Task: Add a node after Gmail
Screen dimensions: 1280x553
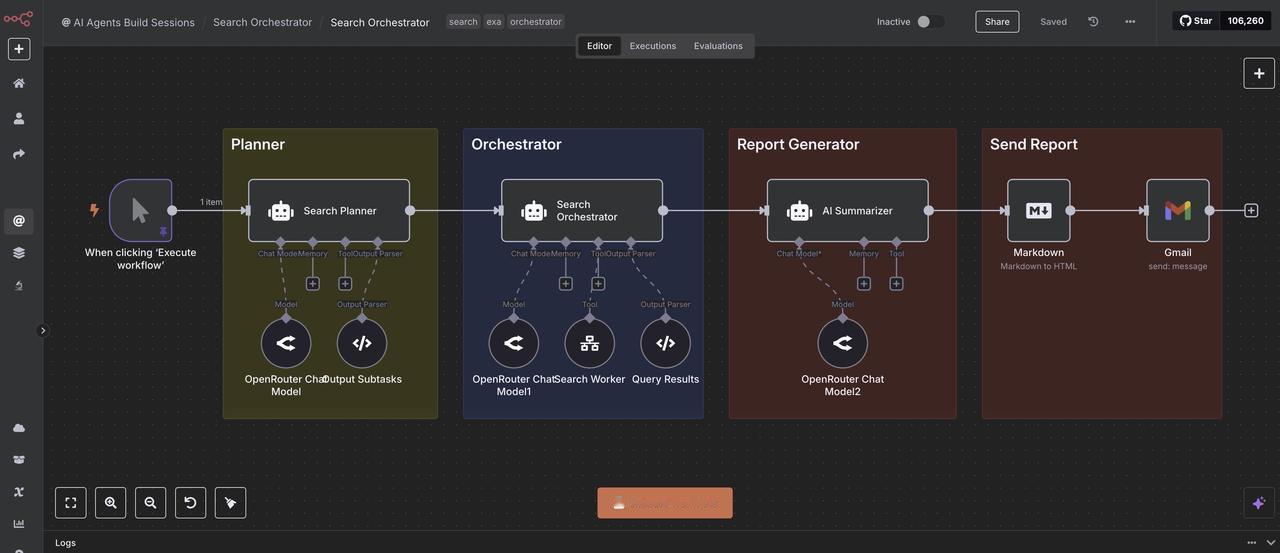Action: coord(1250,211)
